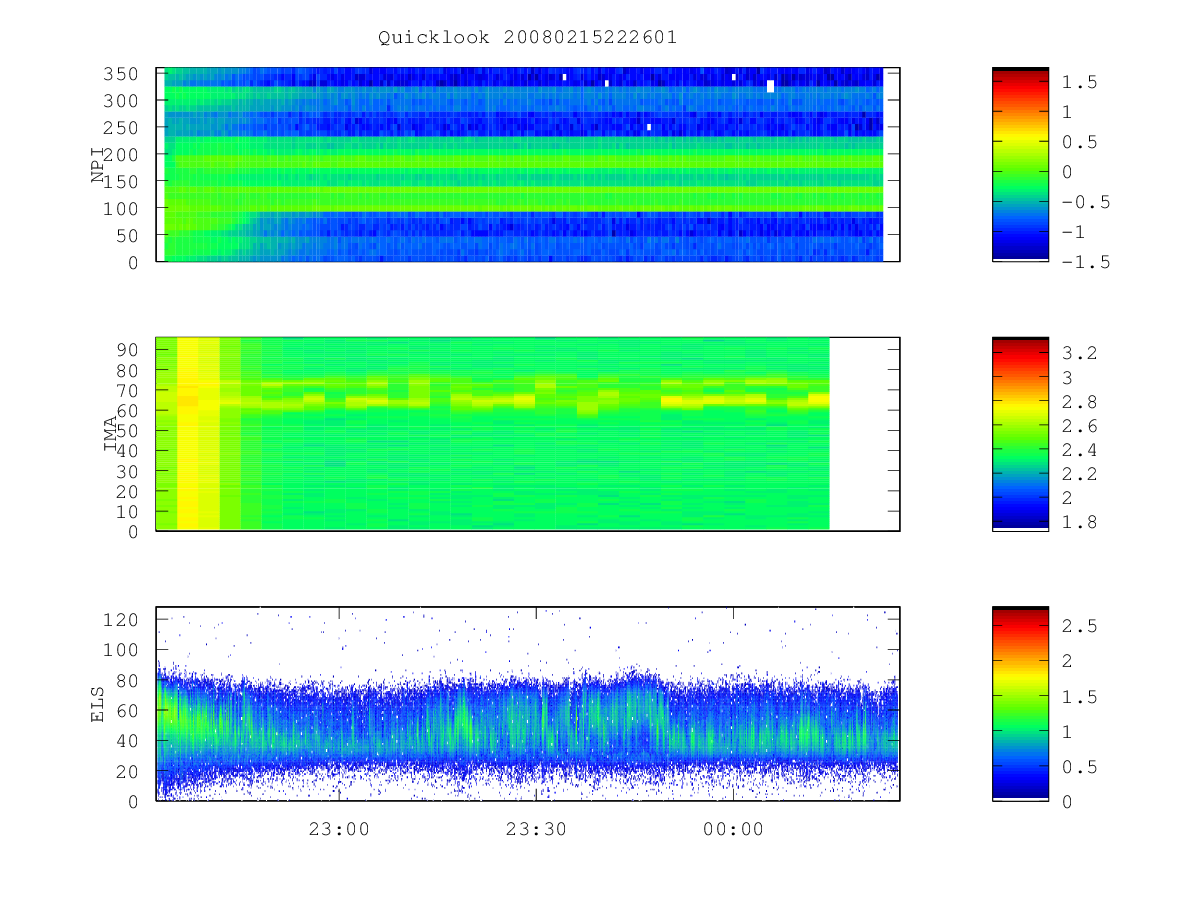The height and width of the screenshot is (900, 1200).
Task: Click the NPI axis label
Action: pos(98,165)
